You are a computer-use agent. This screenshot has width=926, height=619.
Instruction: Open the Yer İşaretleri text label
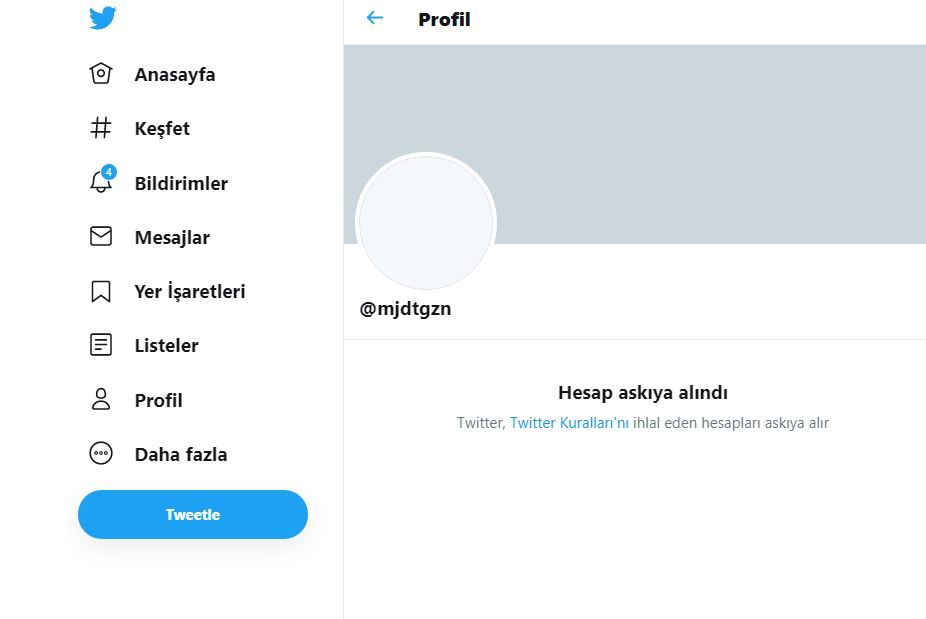(190, 291)
